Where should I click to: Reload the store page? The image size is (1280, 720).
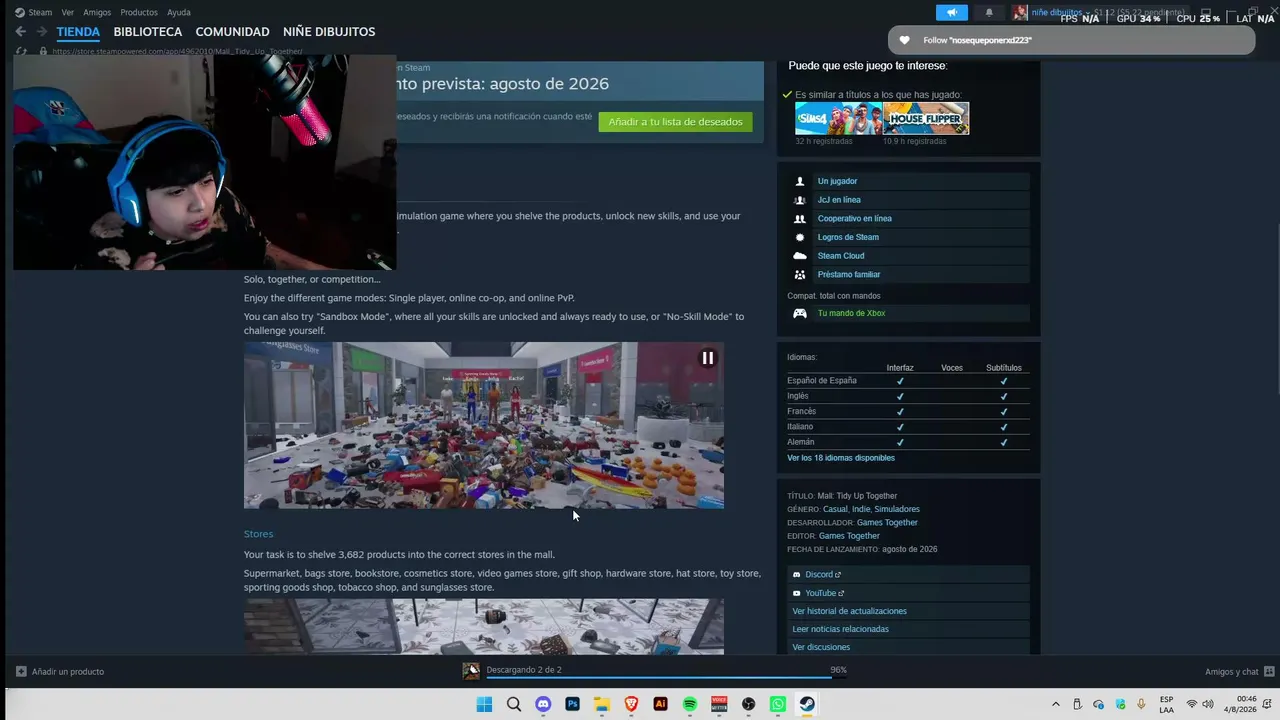(21, 51)
